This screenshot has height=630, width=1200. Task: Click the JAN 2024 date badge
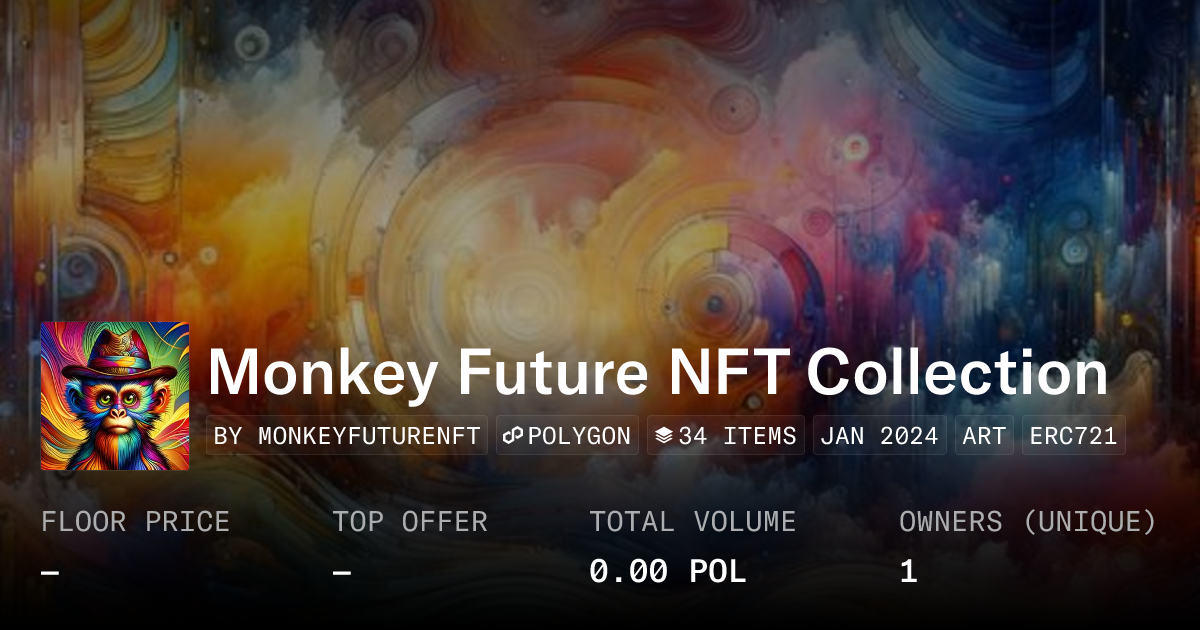click(880, 436)
